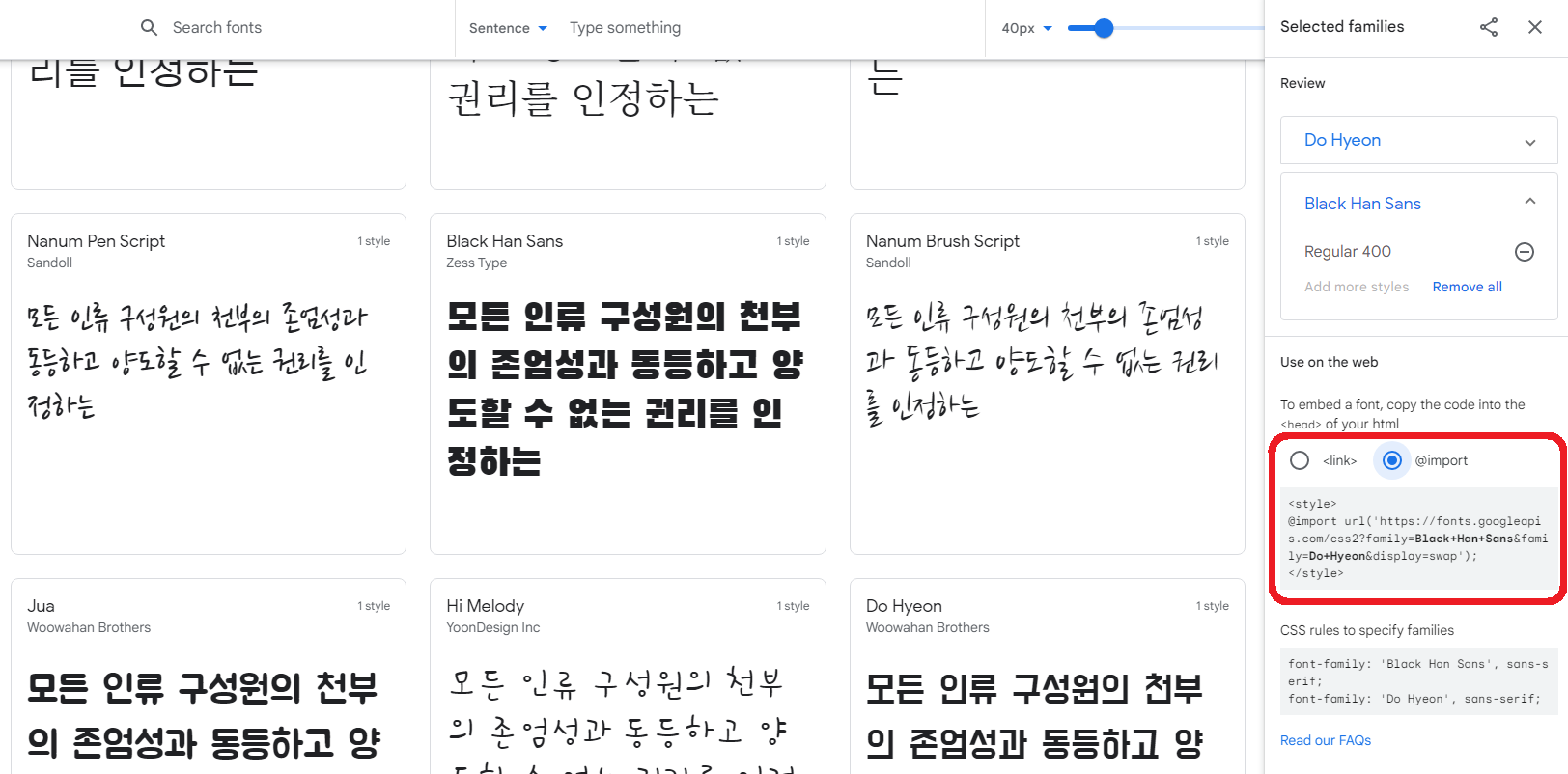Click Woowahan Brothers under Do Hyeon card
Screen dimensions: 1568x774
[928, 627]
